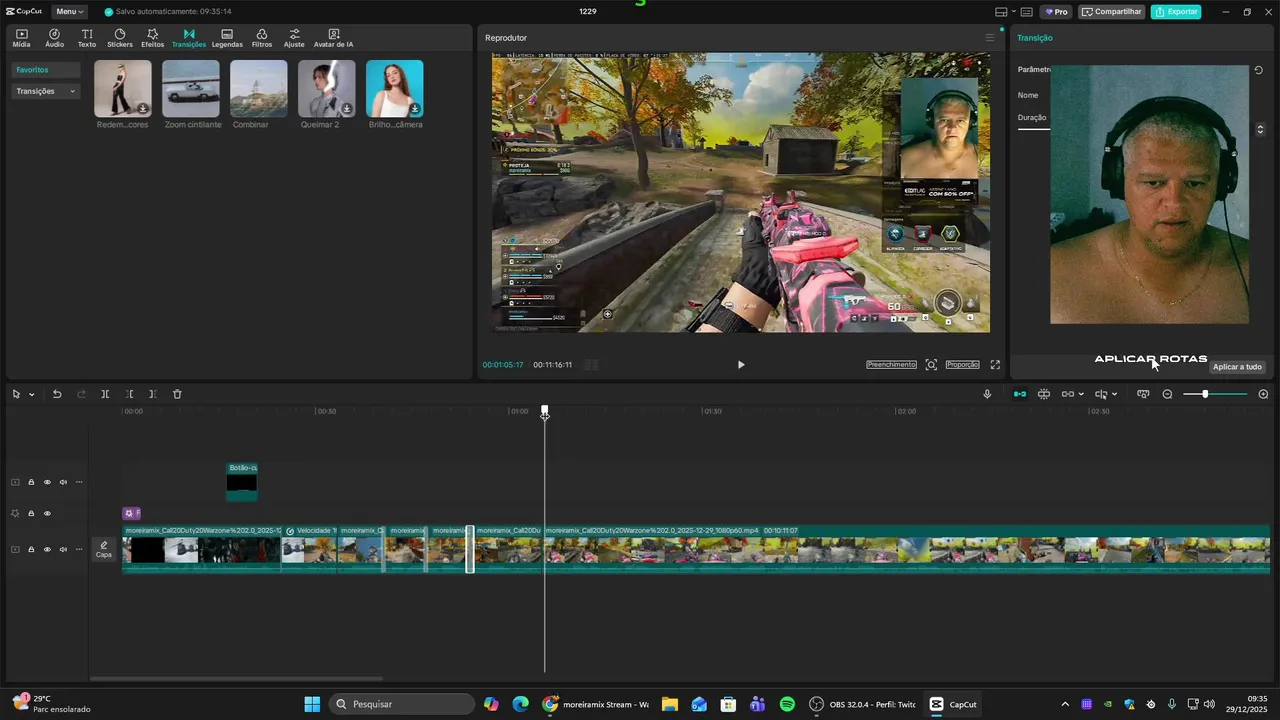Viewport: 1280px width, 720px height.
Task: Switch to the Transições tab
Action: [x=188, y=38]
